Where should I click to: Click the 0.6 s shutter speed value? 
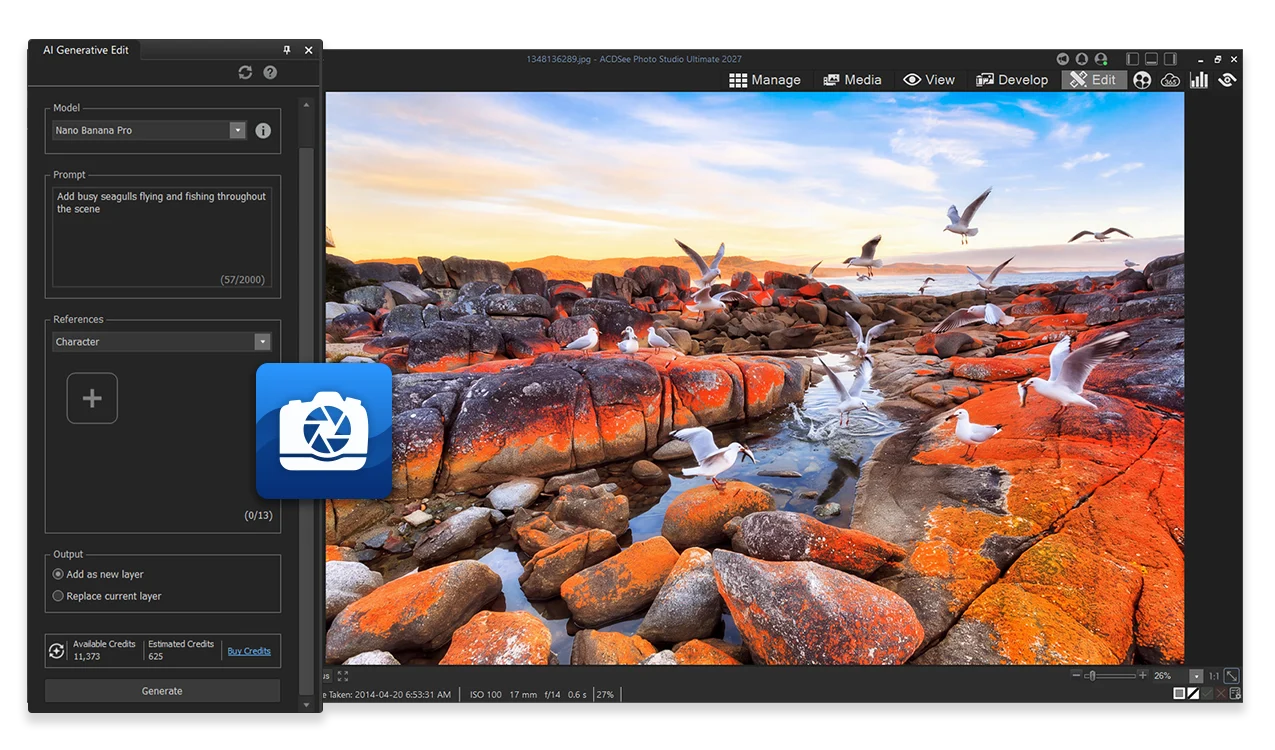578,694
